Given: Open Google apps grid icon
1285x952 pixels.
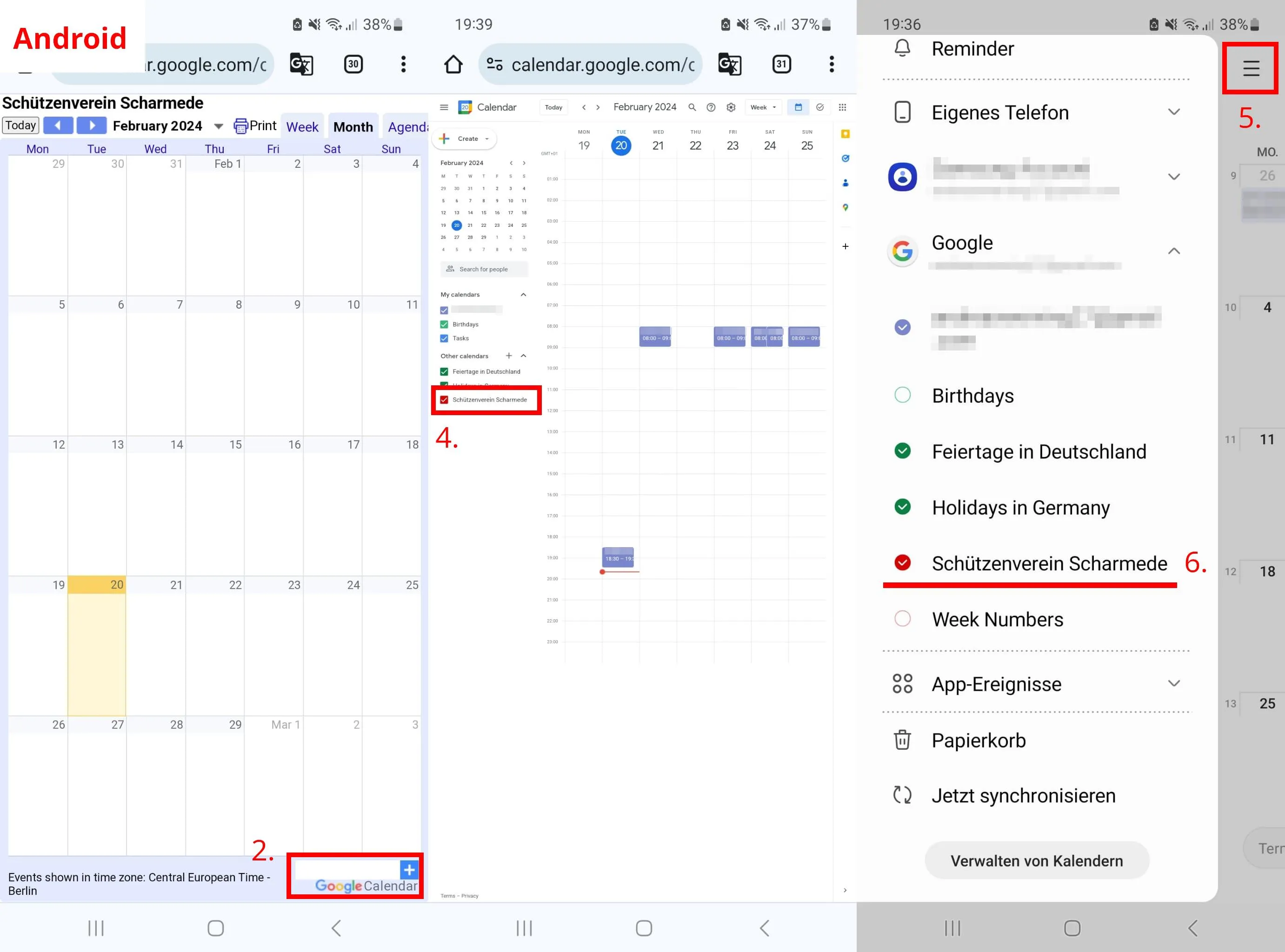Looking at the screenshot, I should click(x=842, y=107).
